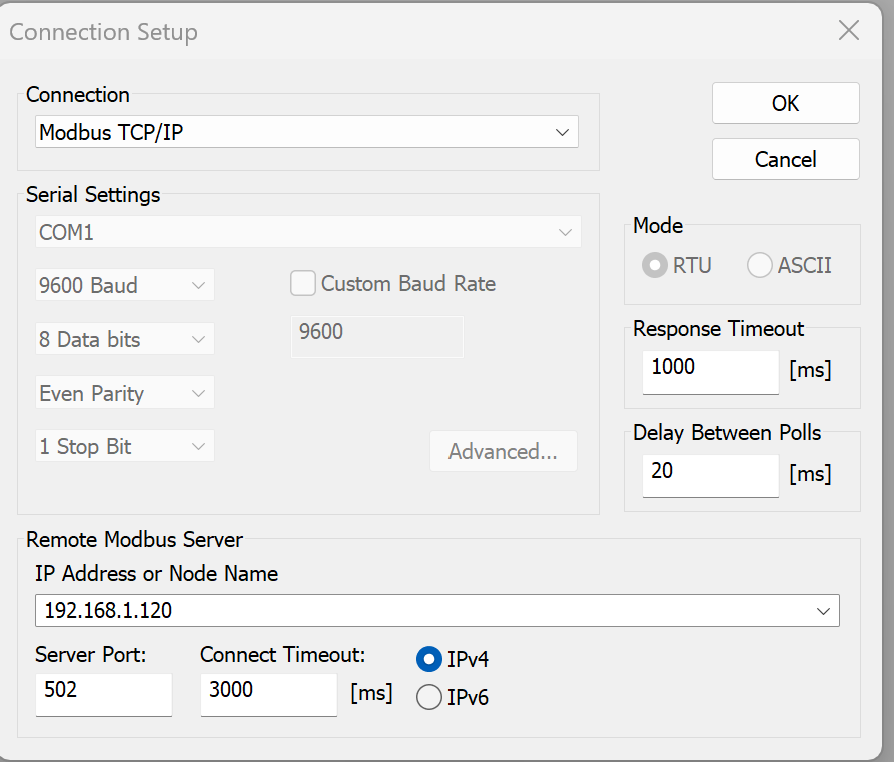Click the Response Timeout input field
The width and height of the screenshot is (894, 762).
(x=710, y=370)
